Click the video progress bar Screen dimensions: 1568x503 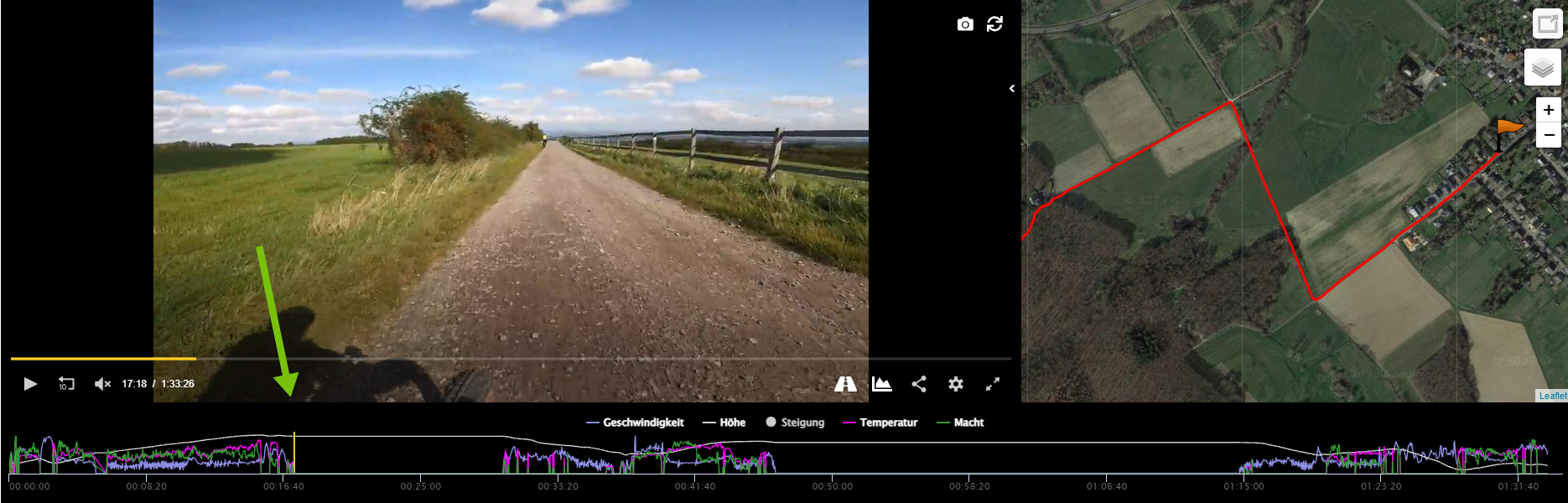tap(511, 359)
